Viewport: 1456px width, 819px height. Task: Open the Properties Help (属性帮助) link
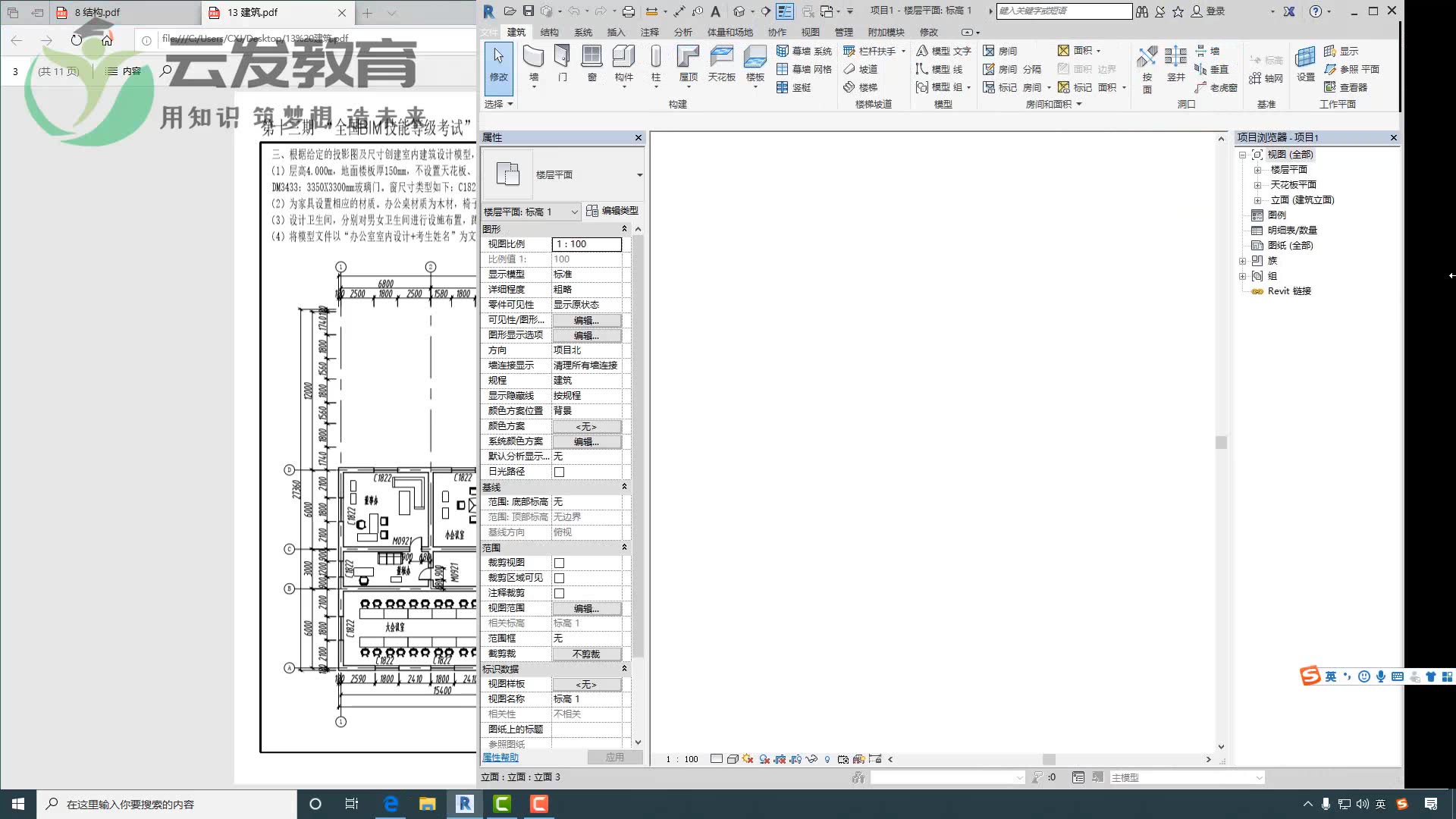pos(500,758)
